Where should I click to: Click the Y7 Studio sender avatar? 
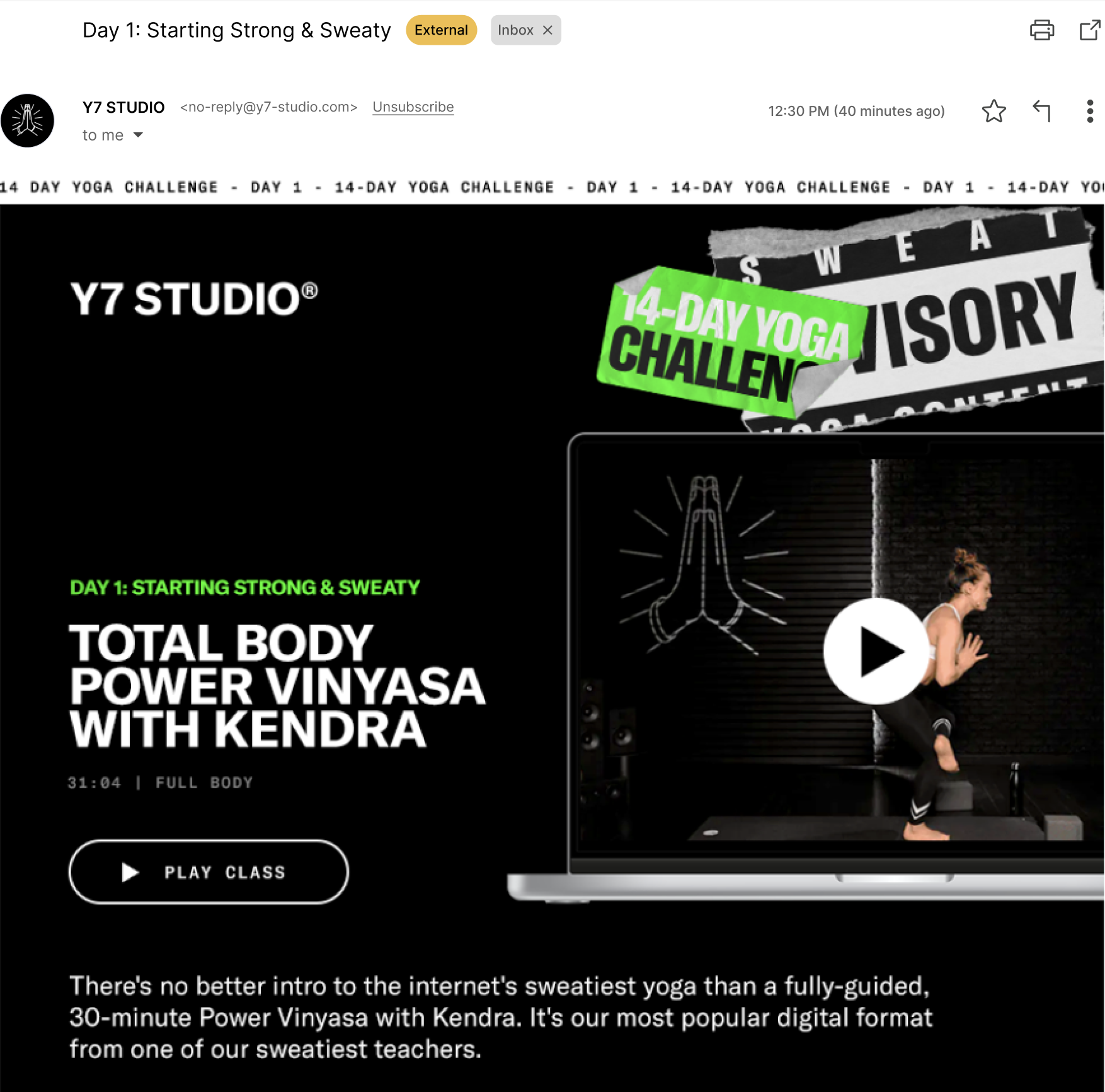click(x=27, y=120)
